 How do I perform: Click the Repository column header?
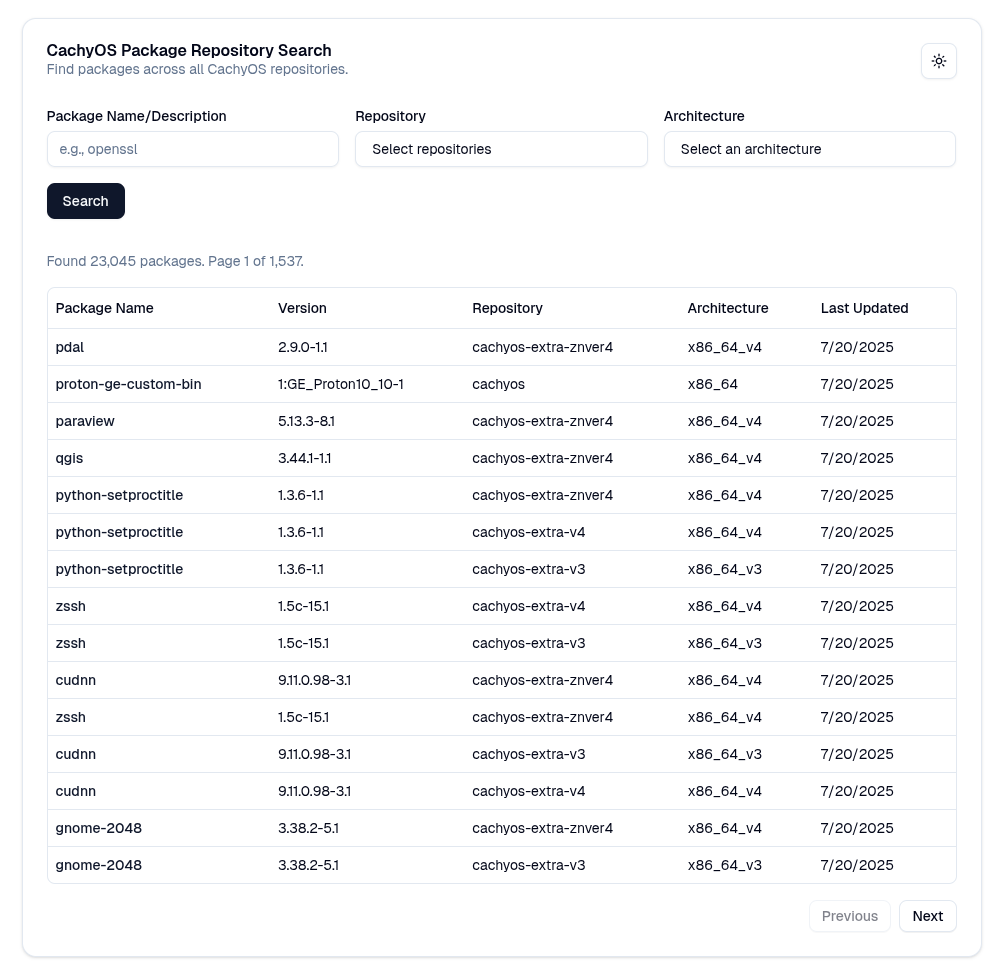[507, 308]
